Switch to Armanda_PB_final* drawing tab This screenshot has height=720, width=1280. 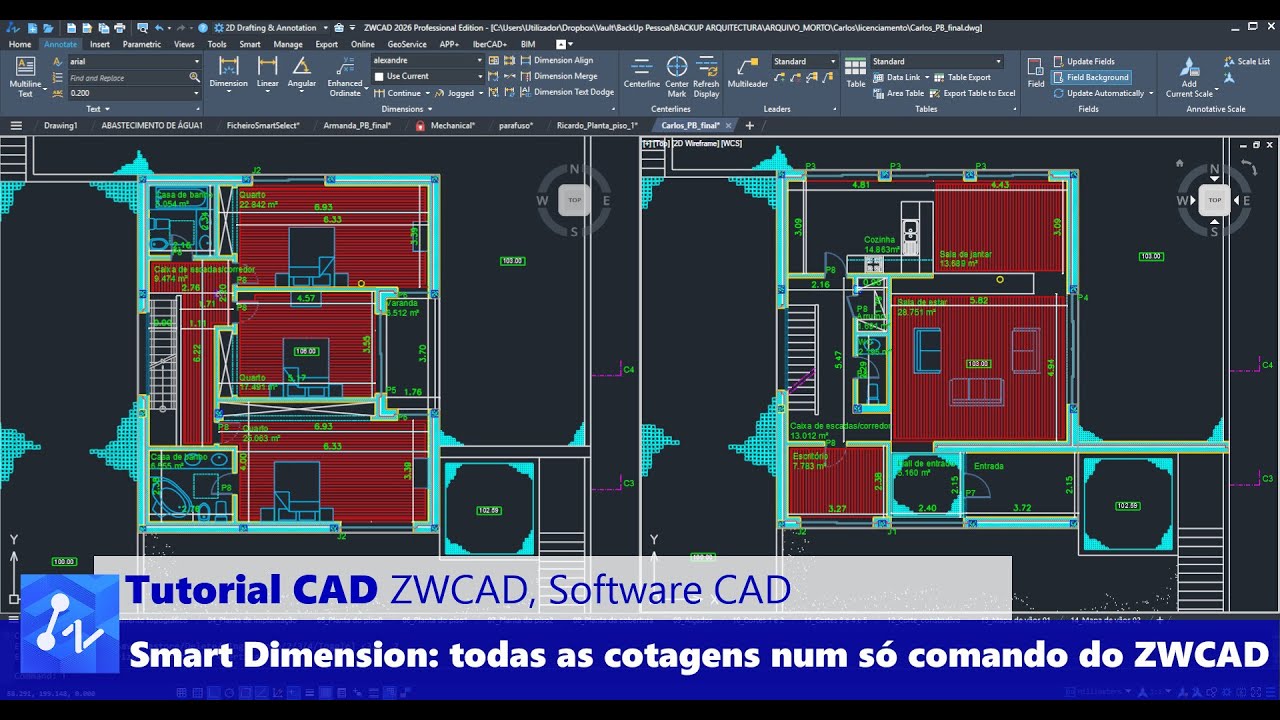pos(357,126)
